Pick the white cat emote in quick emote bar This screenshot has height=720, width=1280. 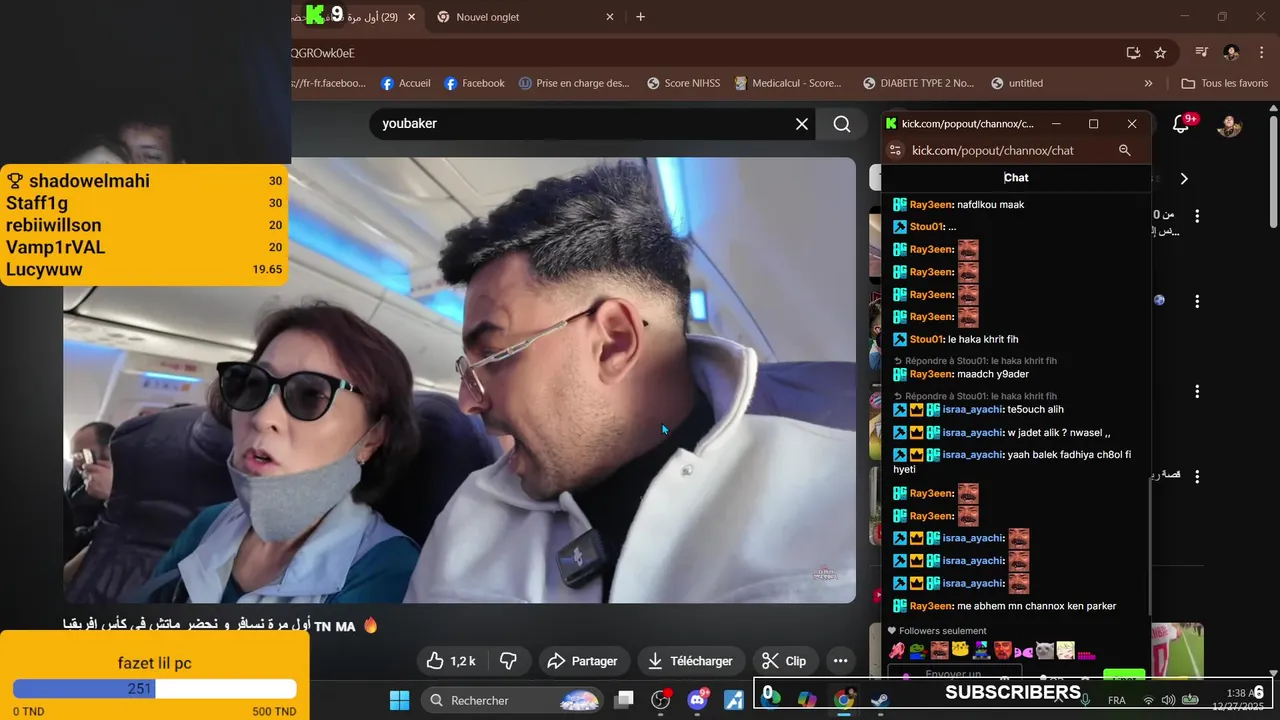pos(1044,651)
